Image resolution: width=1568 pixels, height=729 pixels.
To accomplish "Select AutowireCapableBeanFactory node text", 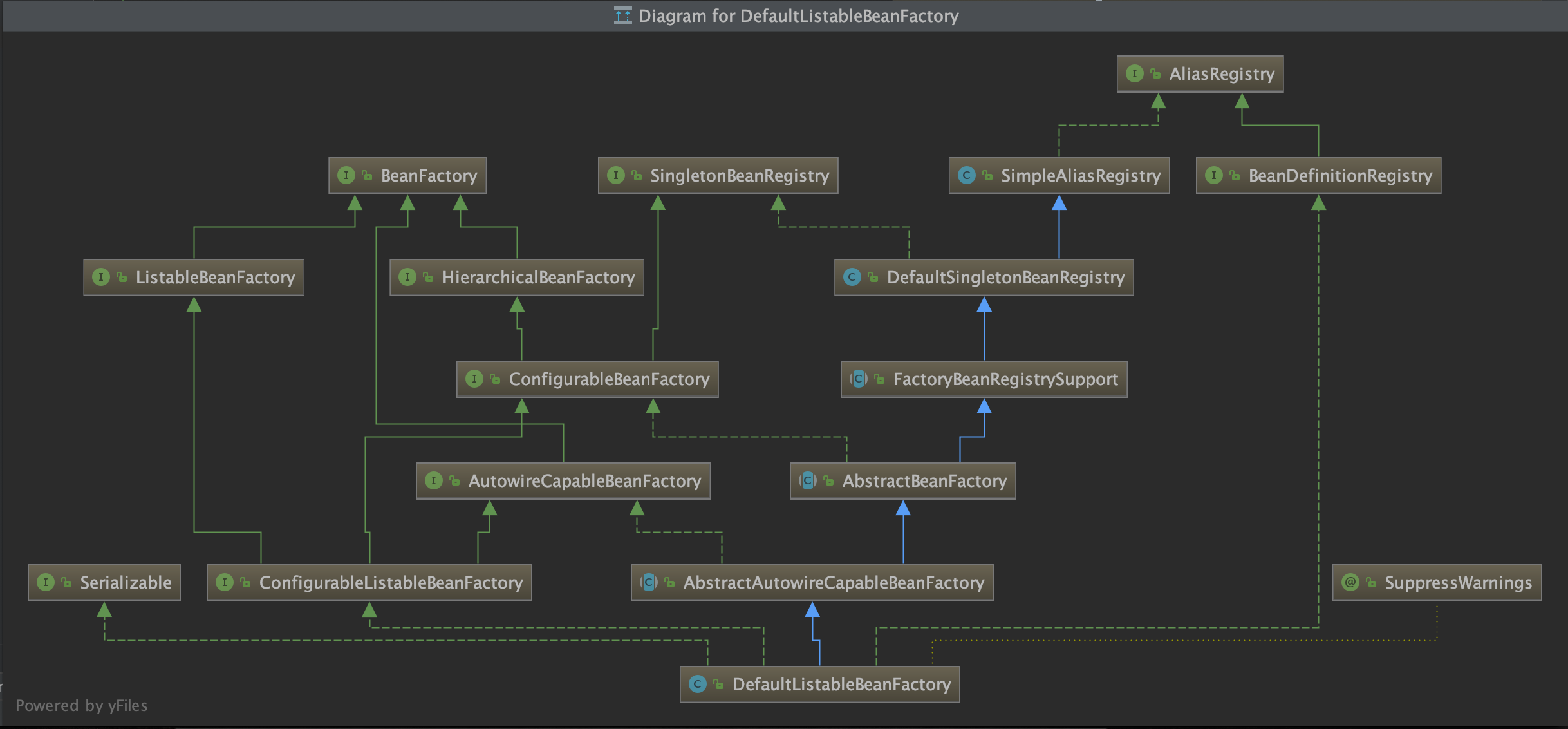I will click(x=584, y=481).
